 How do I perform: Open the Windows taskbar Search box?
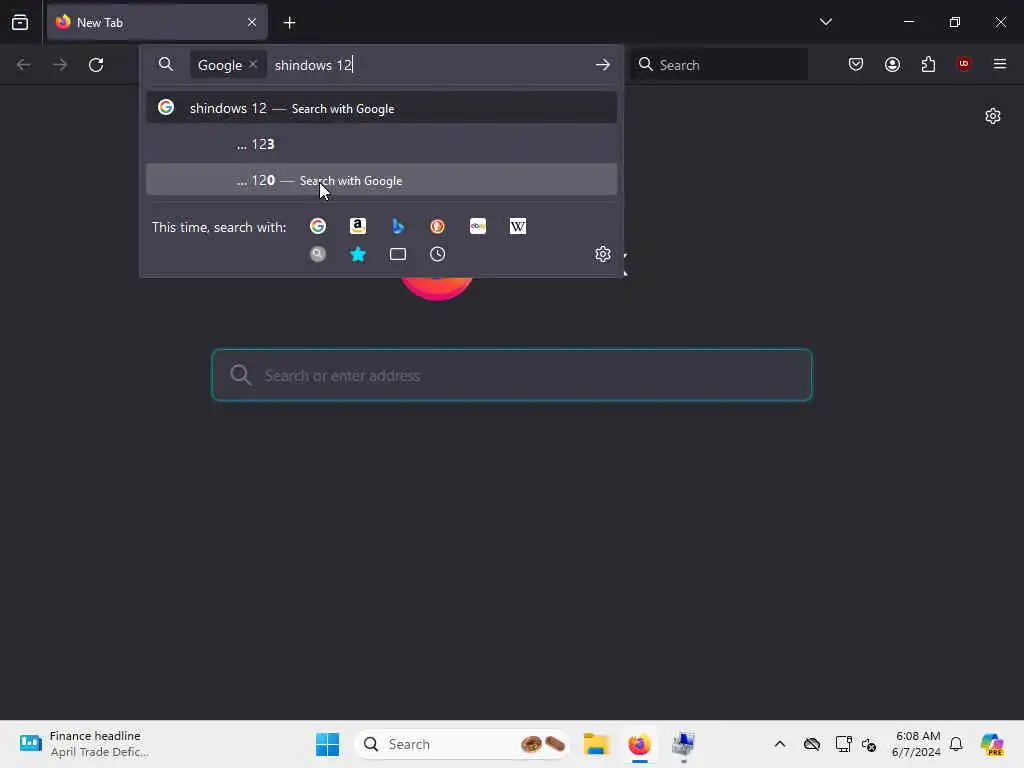tap(462, 744)
